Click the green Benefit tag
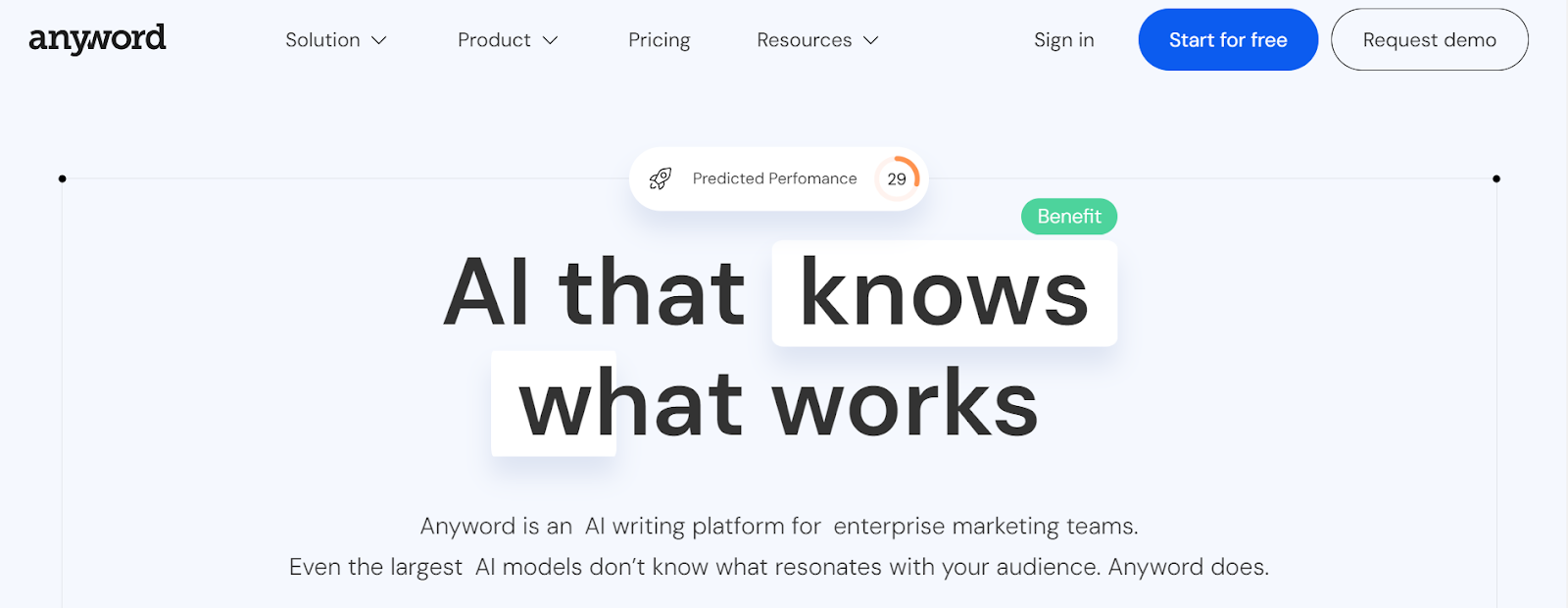 (x=1069, y=216)
